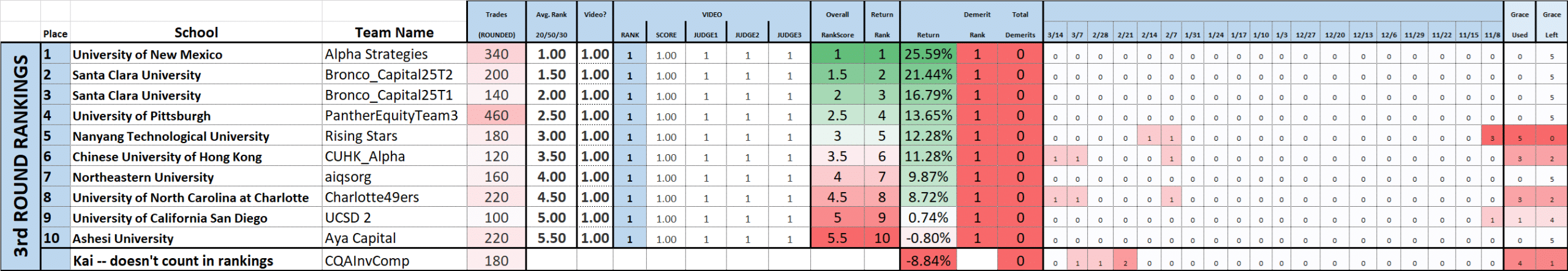This screenshot has height=271, width=1568.
Task: Select the 25.59% return cell
Action: tap(928, 54)
